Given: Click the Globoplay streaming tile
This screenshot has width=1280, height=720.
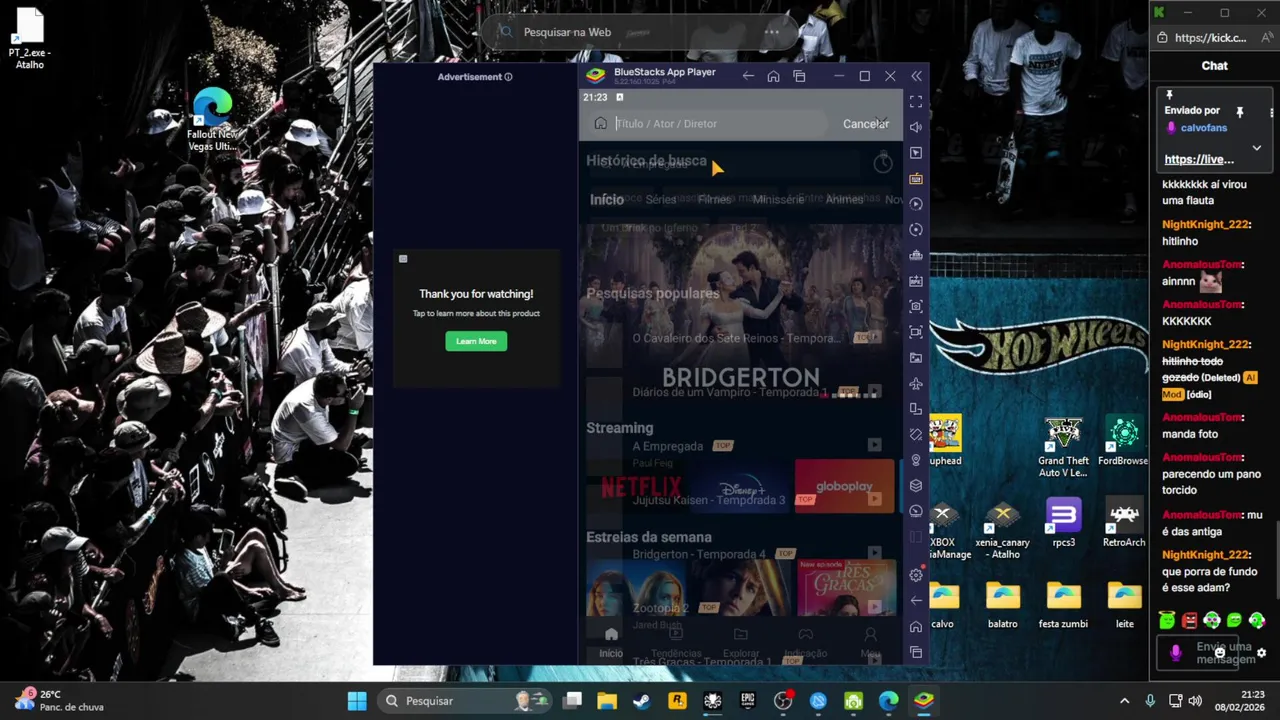Looking at the screenshot, I should [845, 486].
